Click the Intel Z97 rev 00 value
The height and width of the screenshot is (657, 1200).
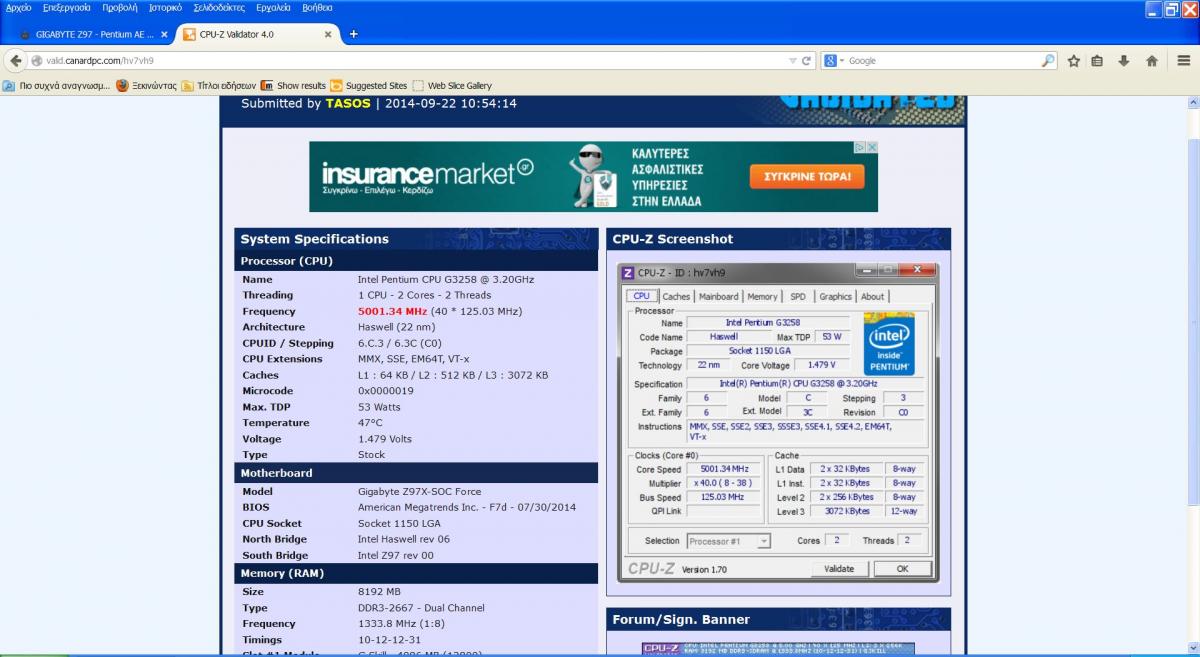(396, 555)
